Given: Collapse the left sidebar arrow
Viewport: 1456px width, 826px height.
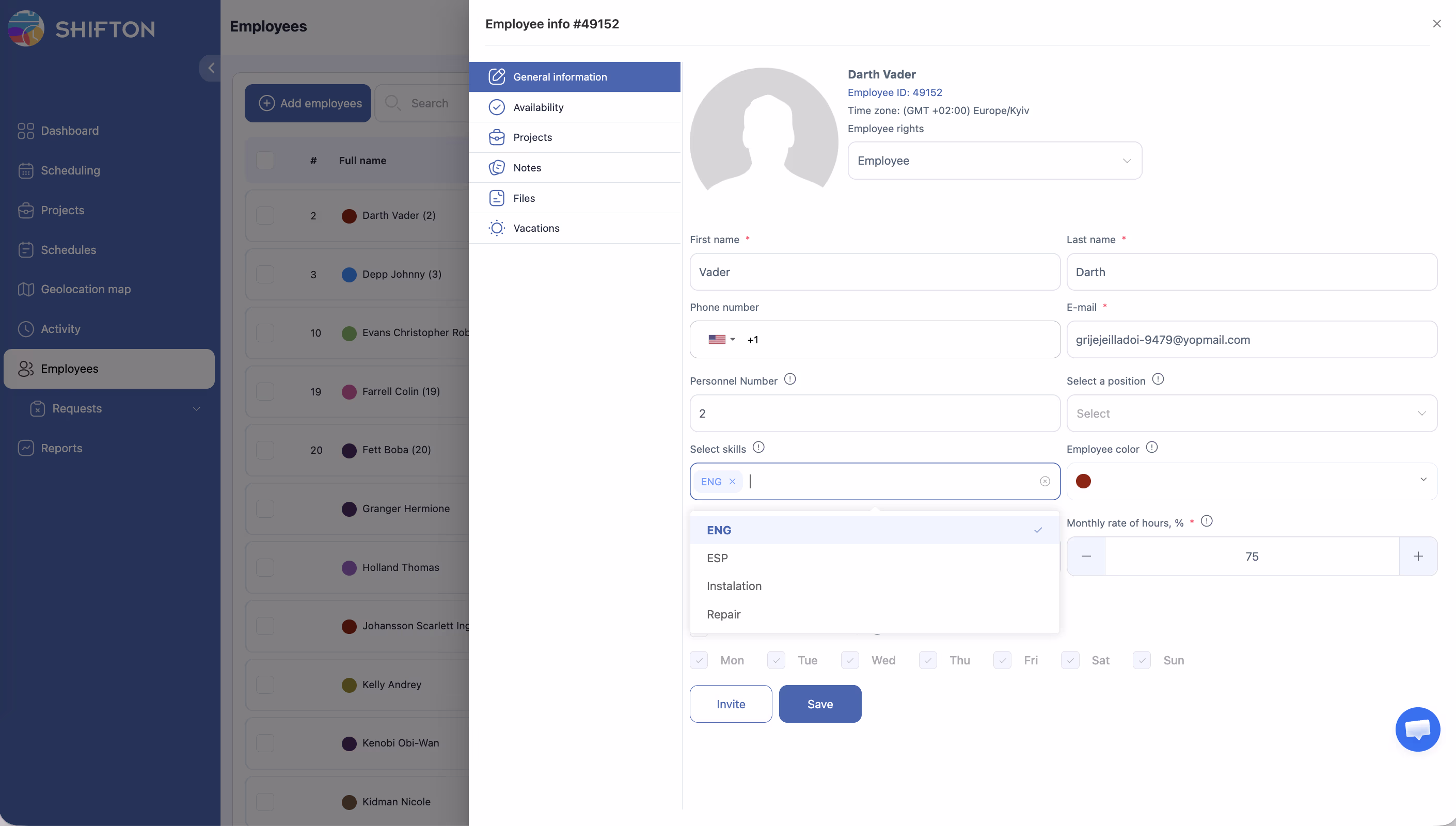Looking at the screenshot, I should coord(211,68).
